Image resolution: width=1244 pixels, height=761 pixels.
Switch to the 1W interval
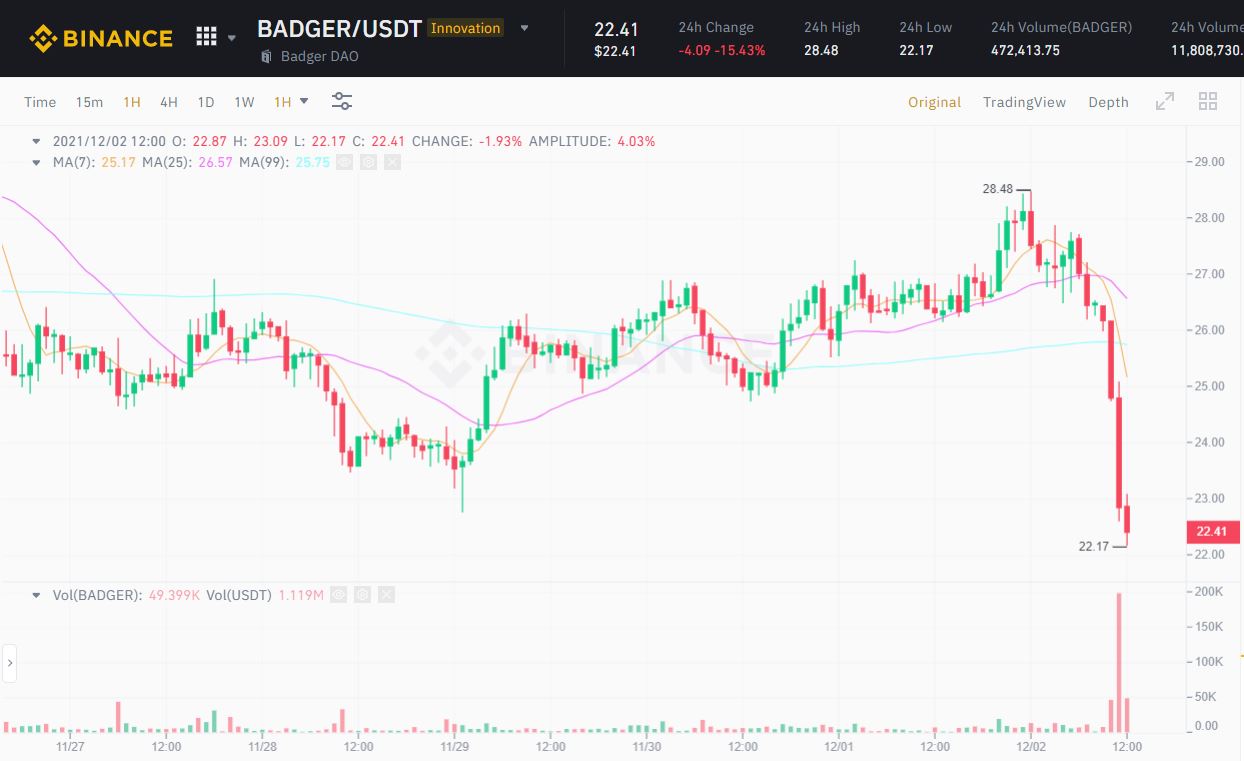tap(244, 102)
